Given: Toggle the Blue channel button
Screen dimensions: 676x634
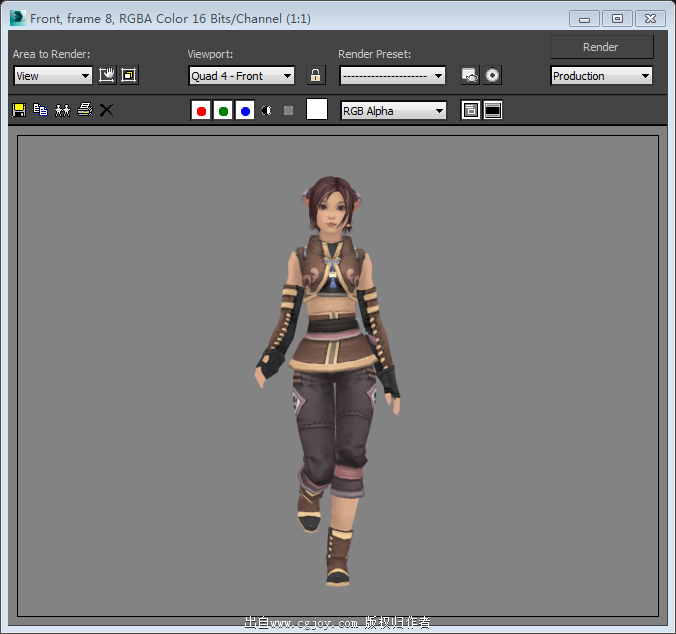Looking at the screenshot, I should [x=245, y=111].
